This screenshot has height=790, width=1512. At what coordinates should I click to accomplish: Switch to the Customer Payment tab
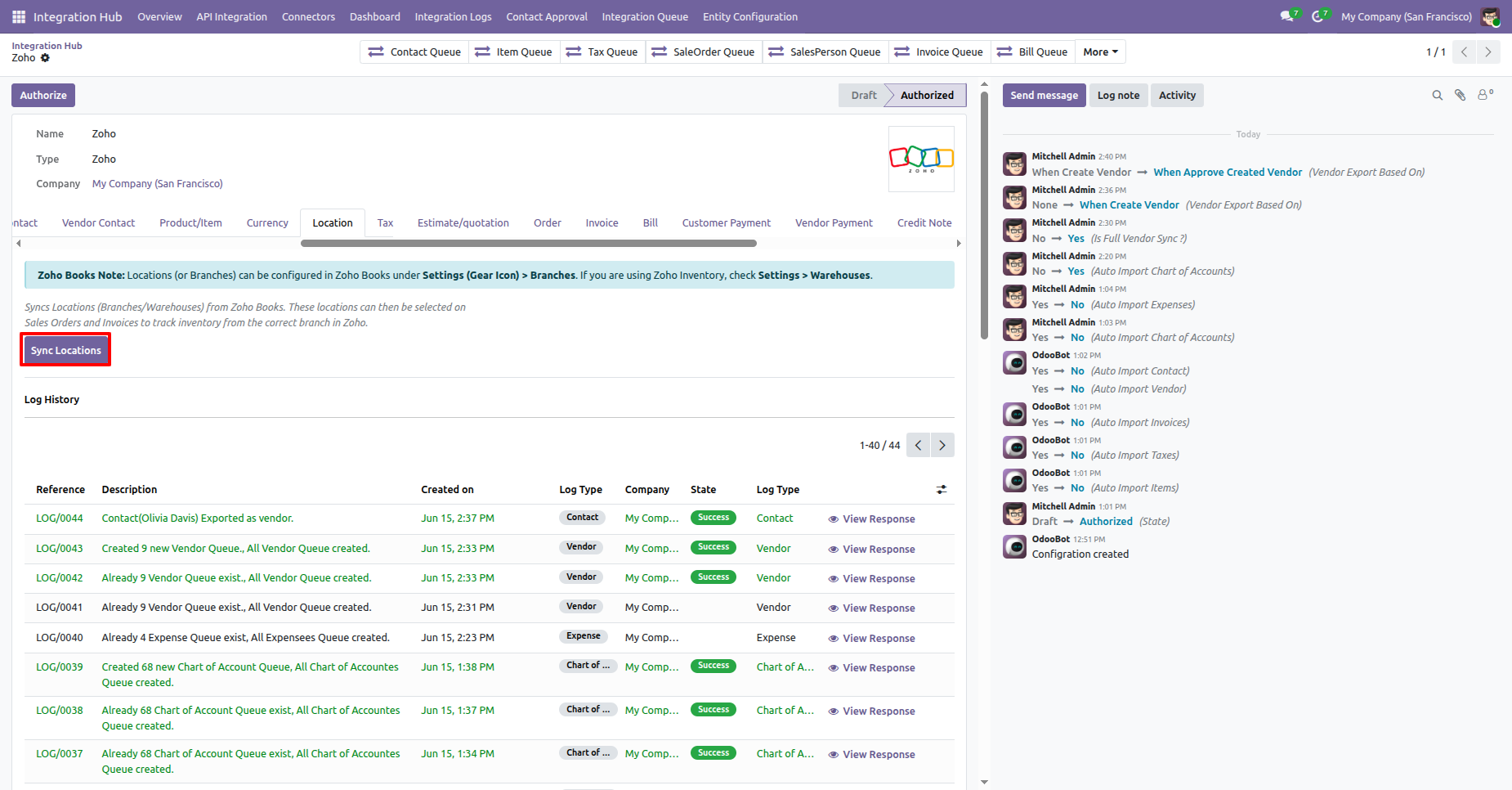click(727, 222)
